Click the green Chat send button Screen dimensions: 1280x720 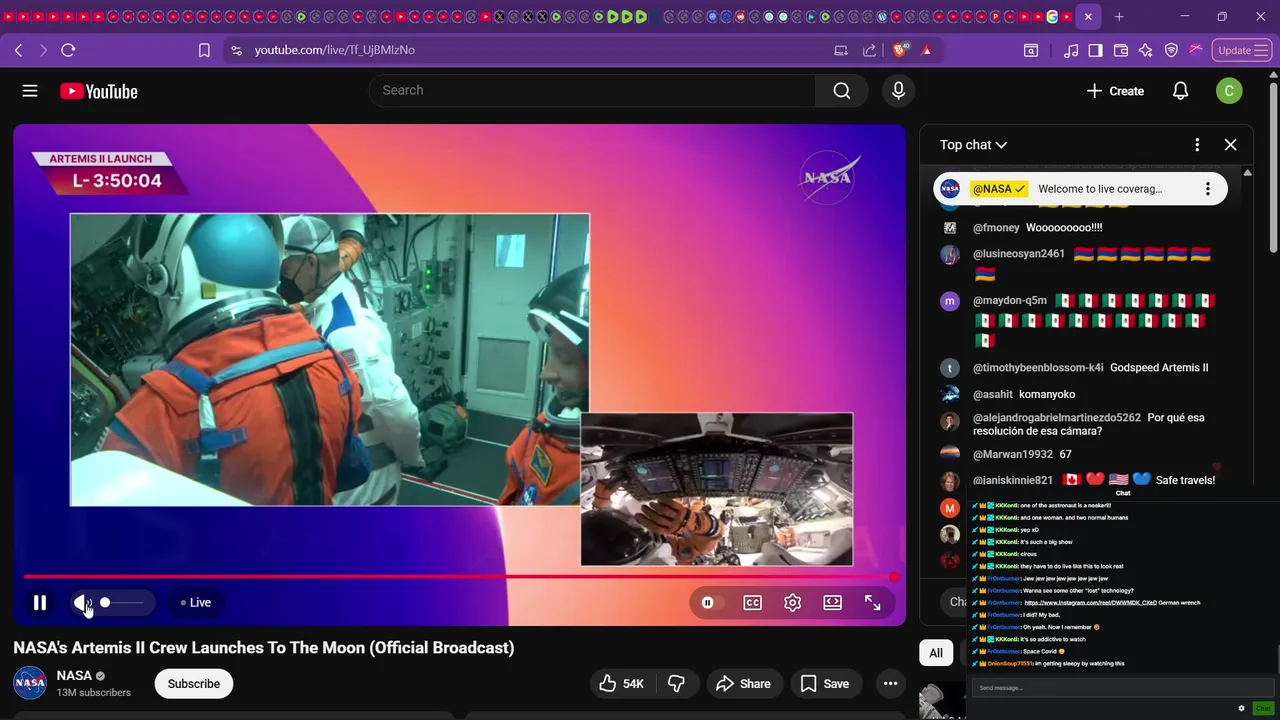point(1263,708)
